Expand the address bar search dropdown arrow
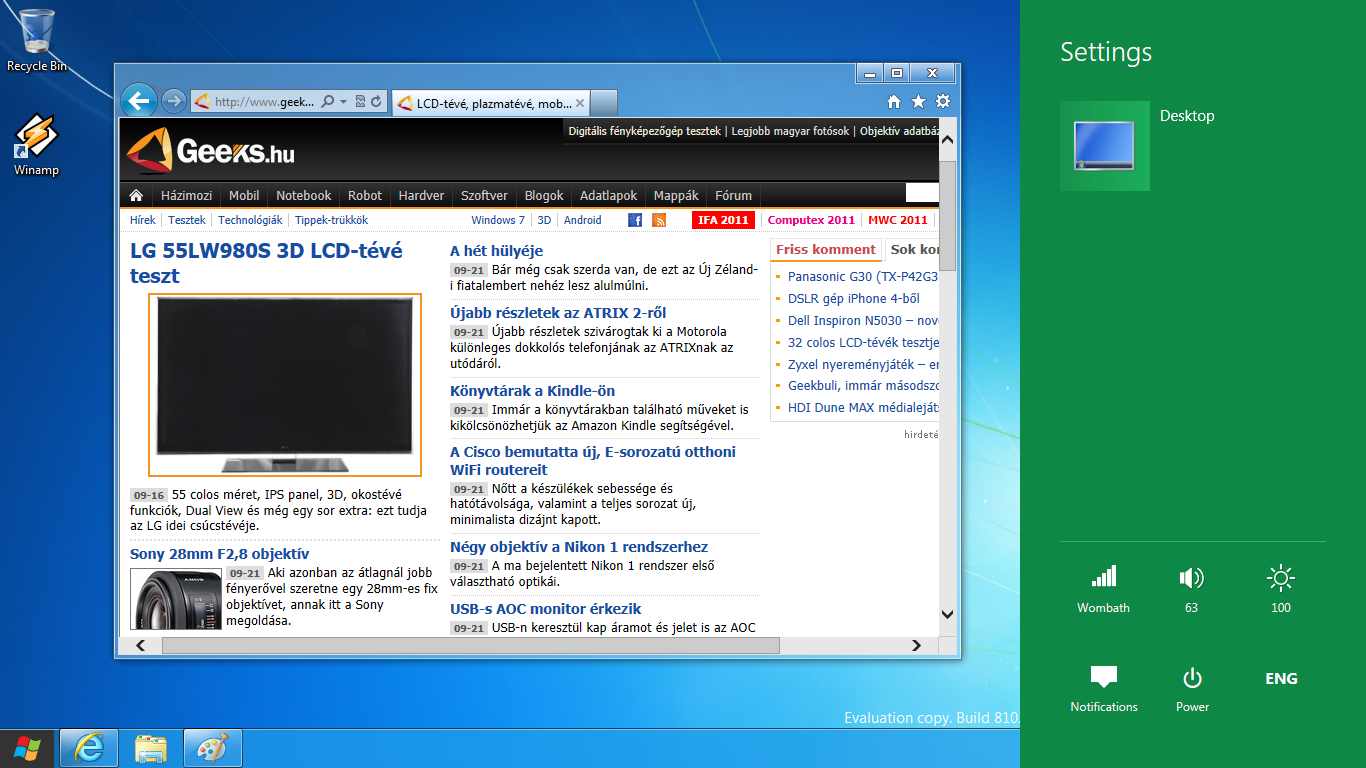This screenshot has width=1366, height=768. tap(343, 102)
